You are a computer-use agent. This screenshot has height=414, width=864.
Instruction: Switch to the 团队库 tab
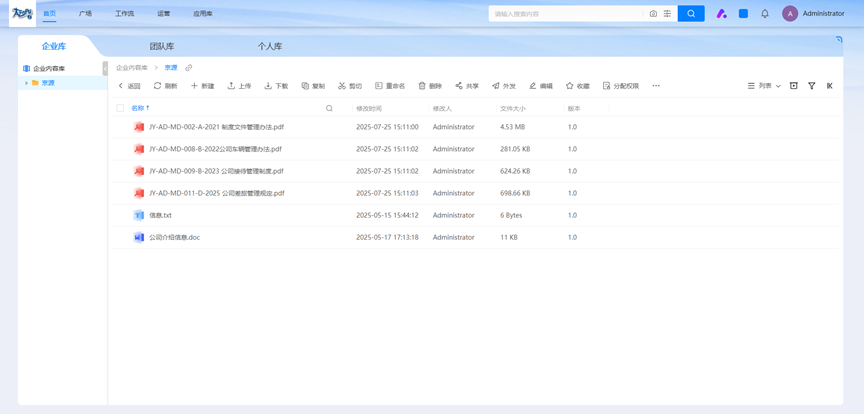click(x=162, y=46)
